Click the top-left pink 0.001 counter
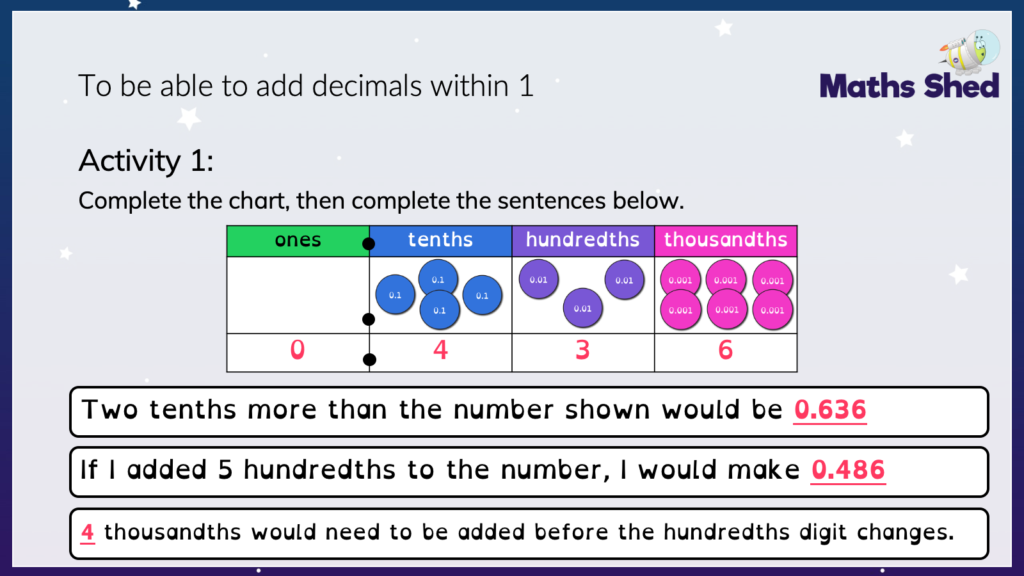 click(680, 280)
